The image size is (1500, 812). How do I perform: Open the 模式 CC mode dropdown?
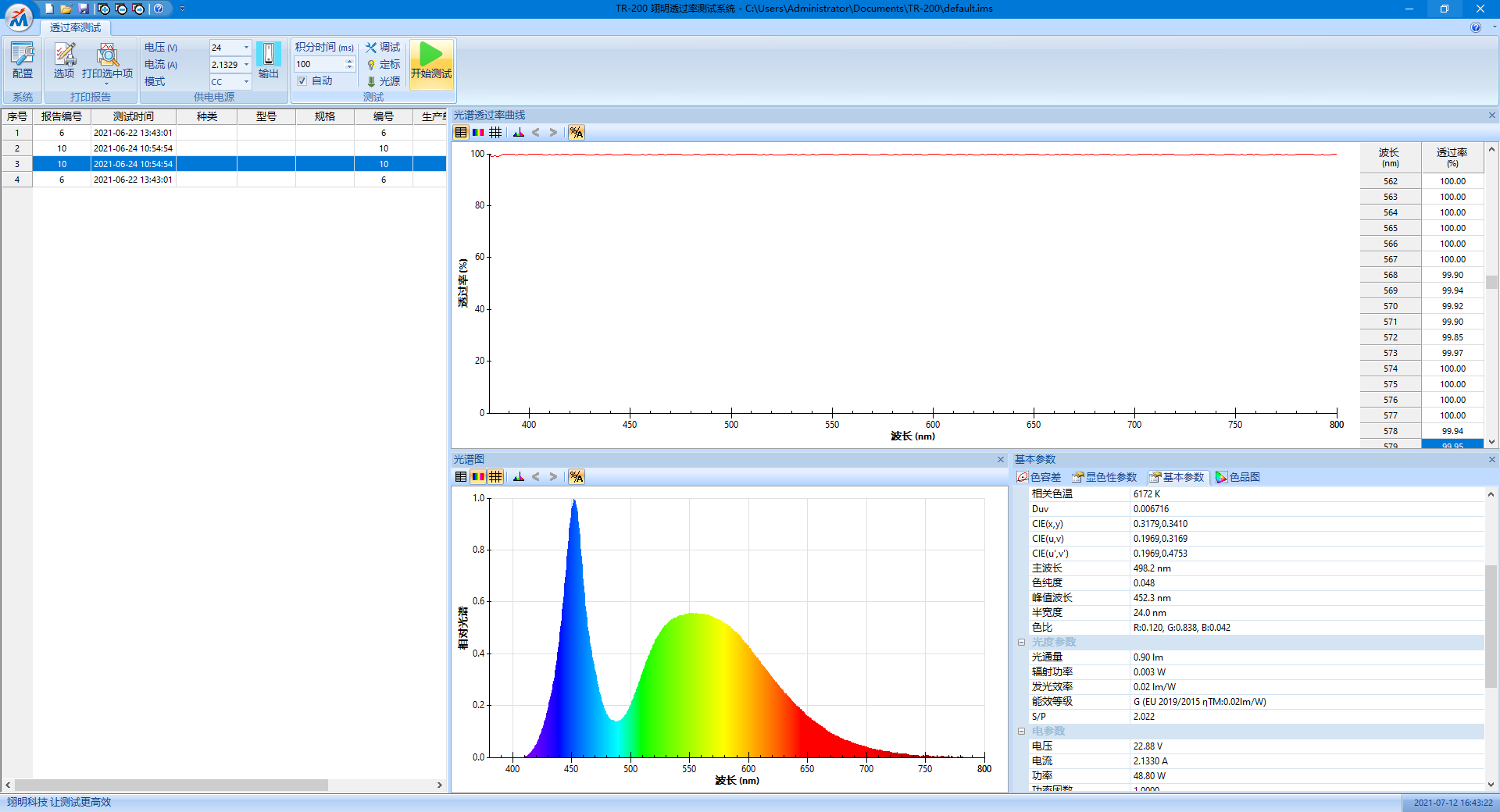tap(246, 82)
